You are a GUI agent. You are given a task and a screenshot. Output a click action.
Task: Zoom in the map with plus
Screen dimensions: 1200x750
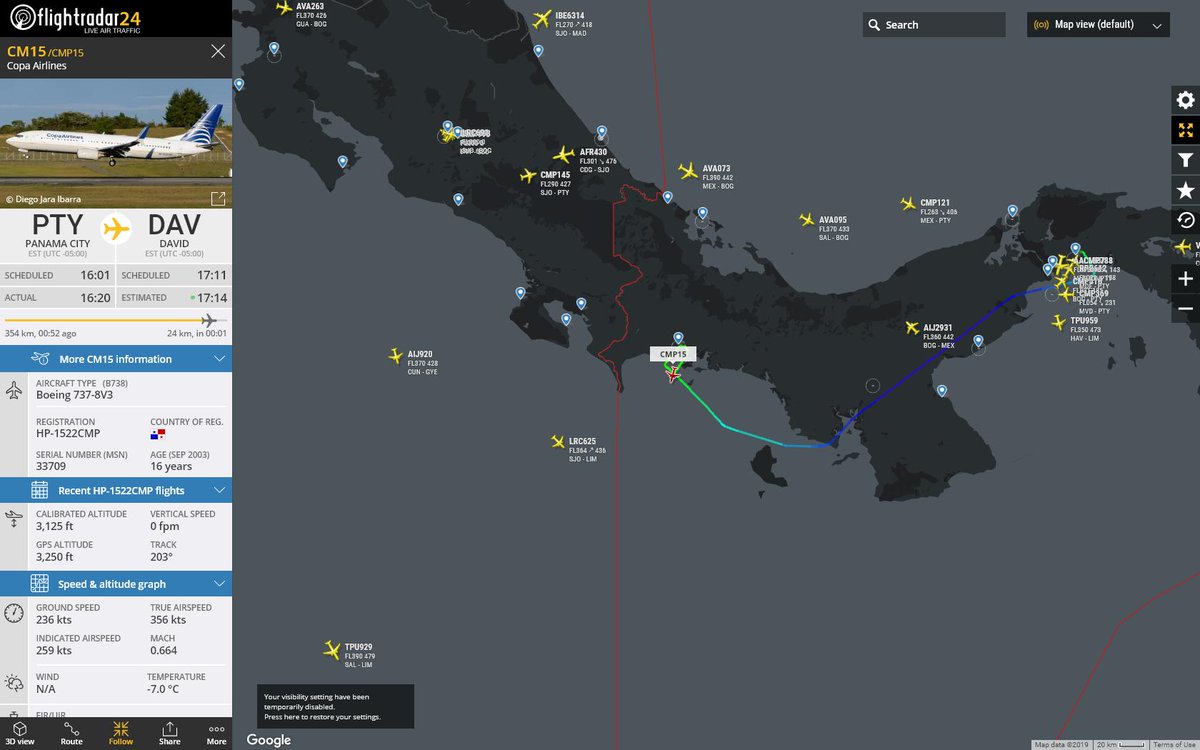click(x=1185, y=279)
